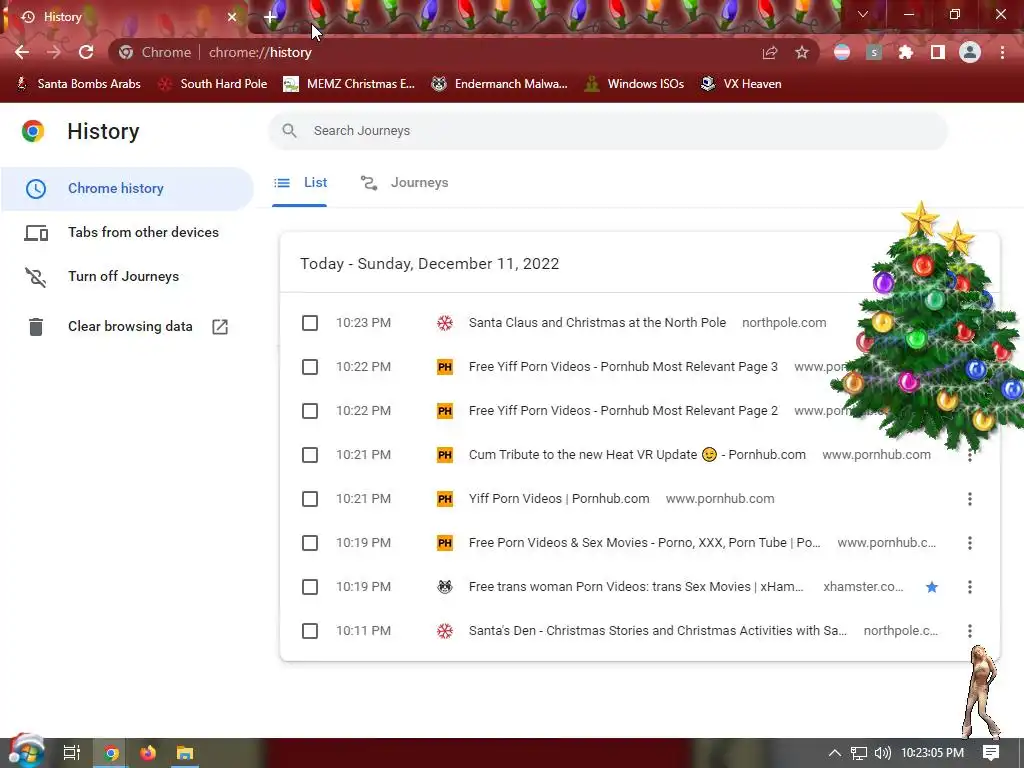Open the Extensions puzzle-piece icon
Image resolution: width=1024 pixels, height=768 pixels.
[x=906, y=52]
